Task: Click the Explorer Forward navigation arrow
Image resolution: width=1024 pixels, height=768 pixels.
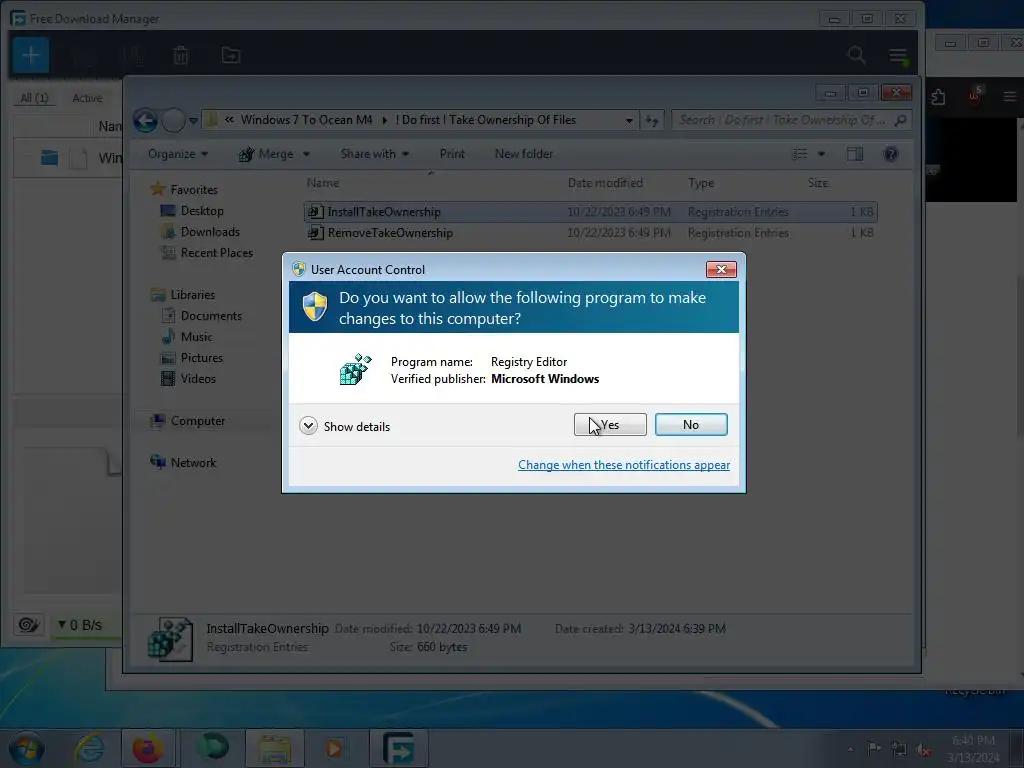Action: pos(173,120)
